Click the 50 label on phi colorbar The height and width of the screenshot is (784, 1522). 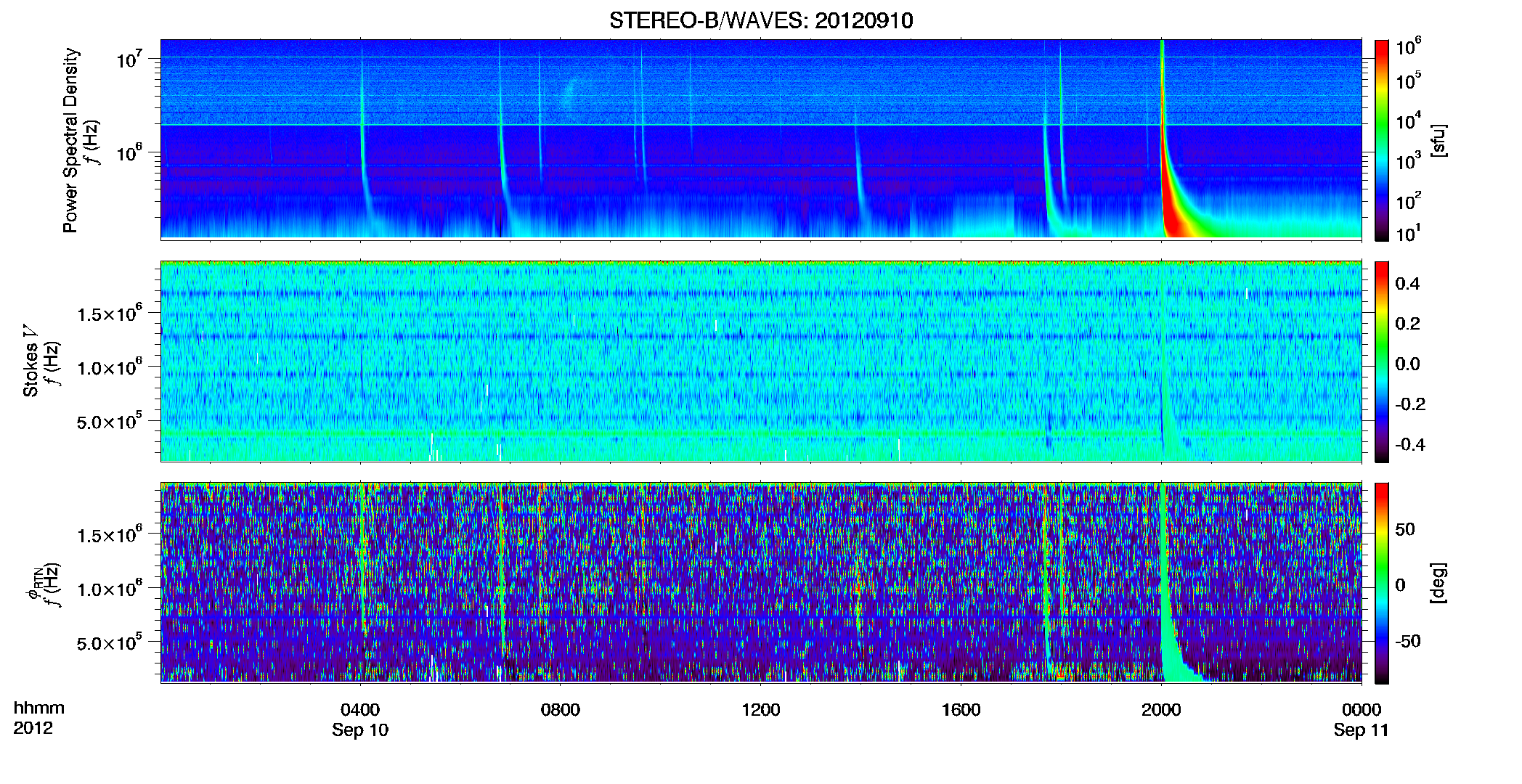pyautogui.click(x=1405, y=529)
